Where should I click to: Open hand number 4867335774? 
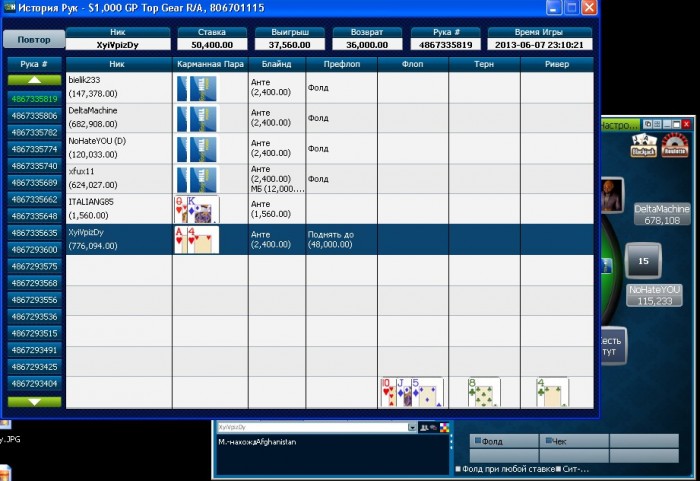click(34, 149)
